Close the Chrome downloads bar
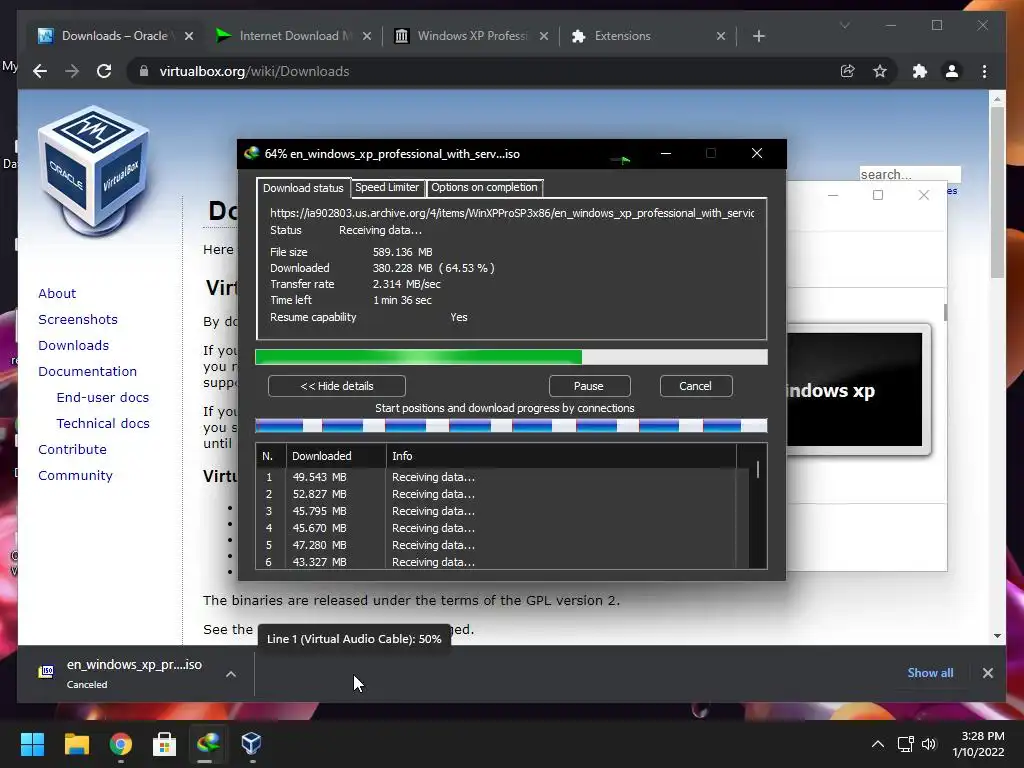 click(987, 673)
